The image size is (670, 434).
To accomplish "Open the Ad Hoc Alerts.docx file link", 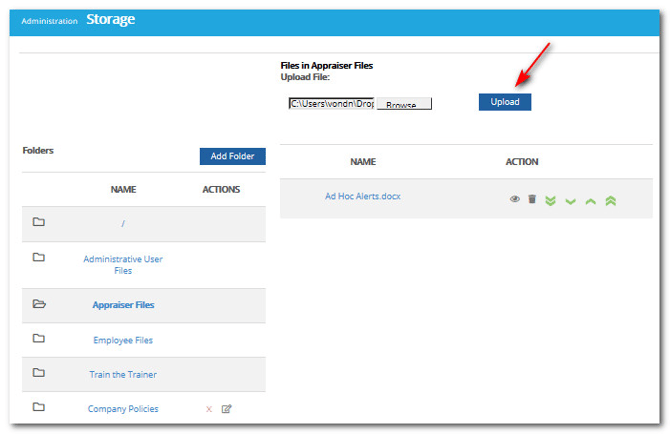I will (x=363, y=196).
